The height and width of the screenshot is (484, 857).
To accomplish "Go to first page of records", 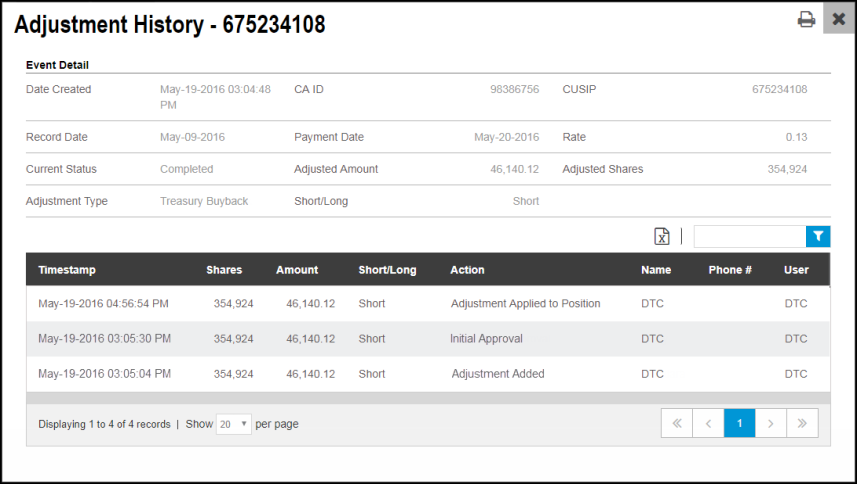I will pyautogui.click(x=677, y=423).
